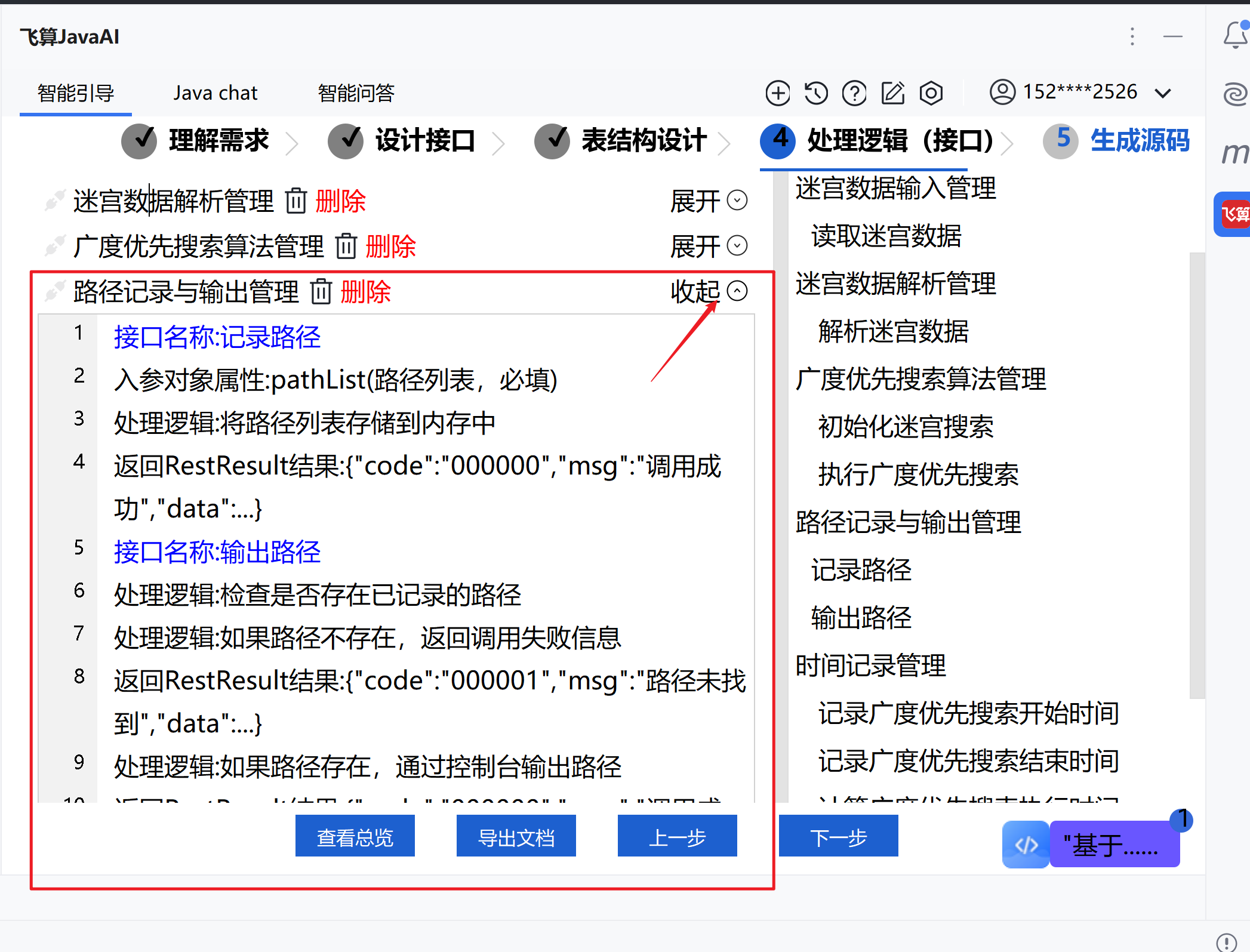This screenshot has width=1250, height=952.
Task: Click the 导出文档 button
Action: pyautogui.click(x=516, y=837)
